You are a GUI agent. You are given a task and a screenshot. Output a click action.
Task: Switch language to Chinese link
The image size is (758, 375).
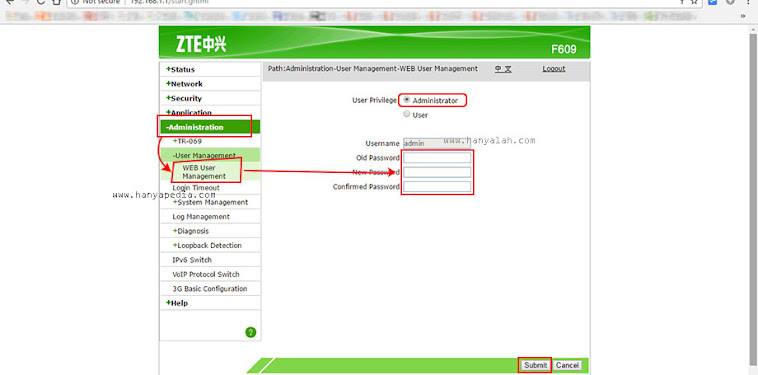503,69
